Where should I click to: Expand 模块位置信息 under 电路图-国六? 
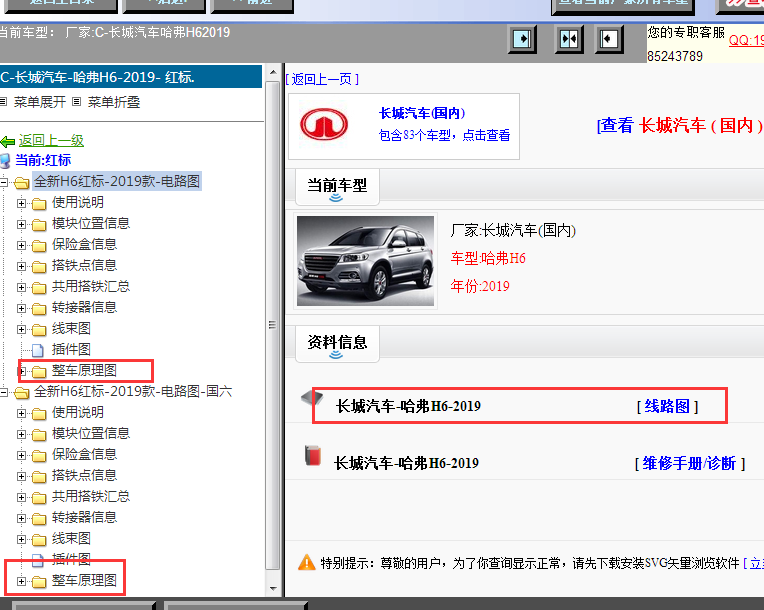coord(21,434)
